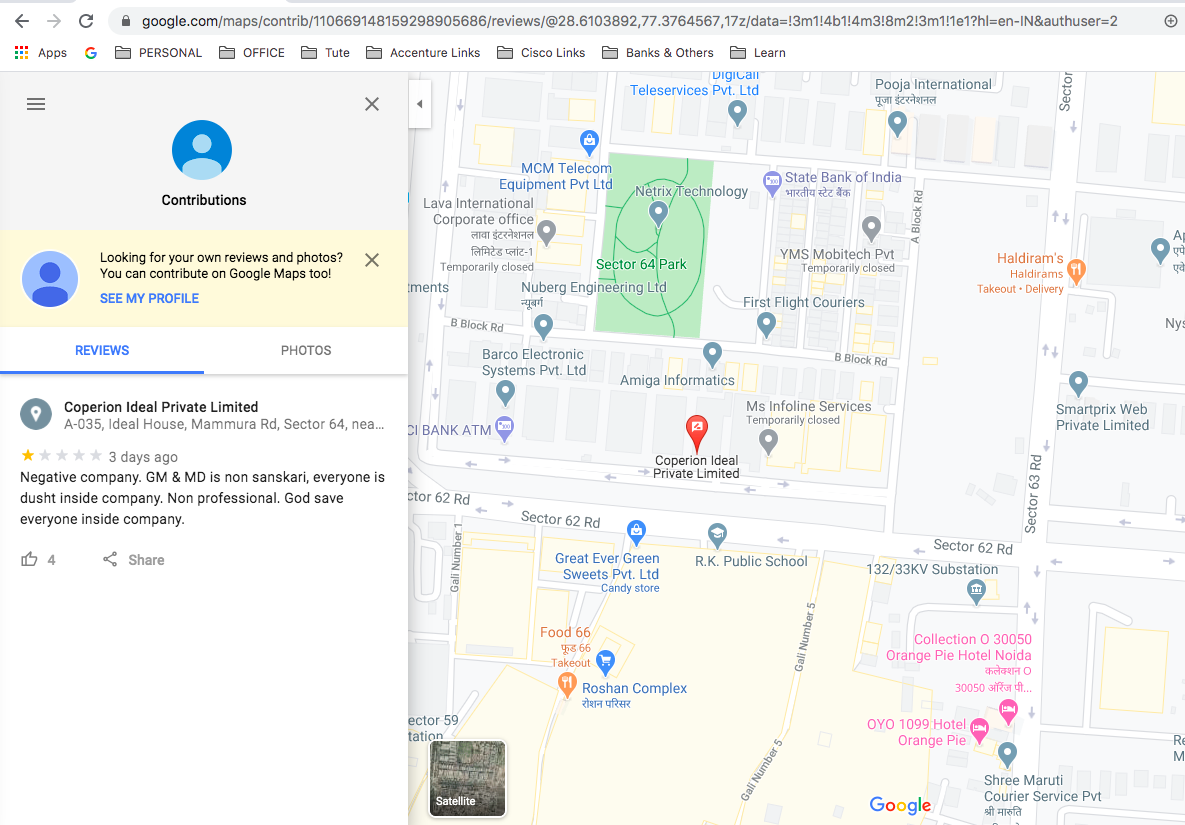Screen dimensions: 1185x825
Task: Select the Smartprix Web Private Limited pin
Action: [1078, 383]
